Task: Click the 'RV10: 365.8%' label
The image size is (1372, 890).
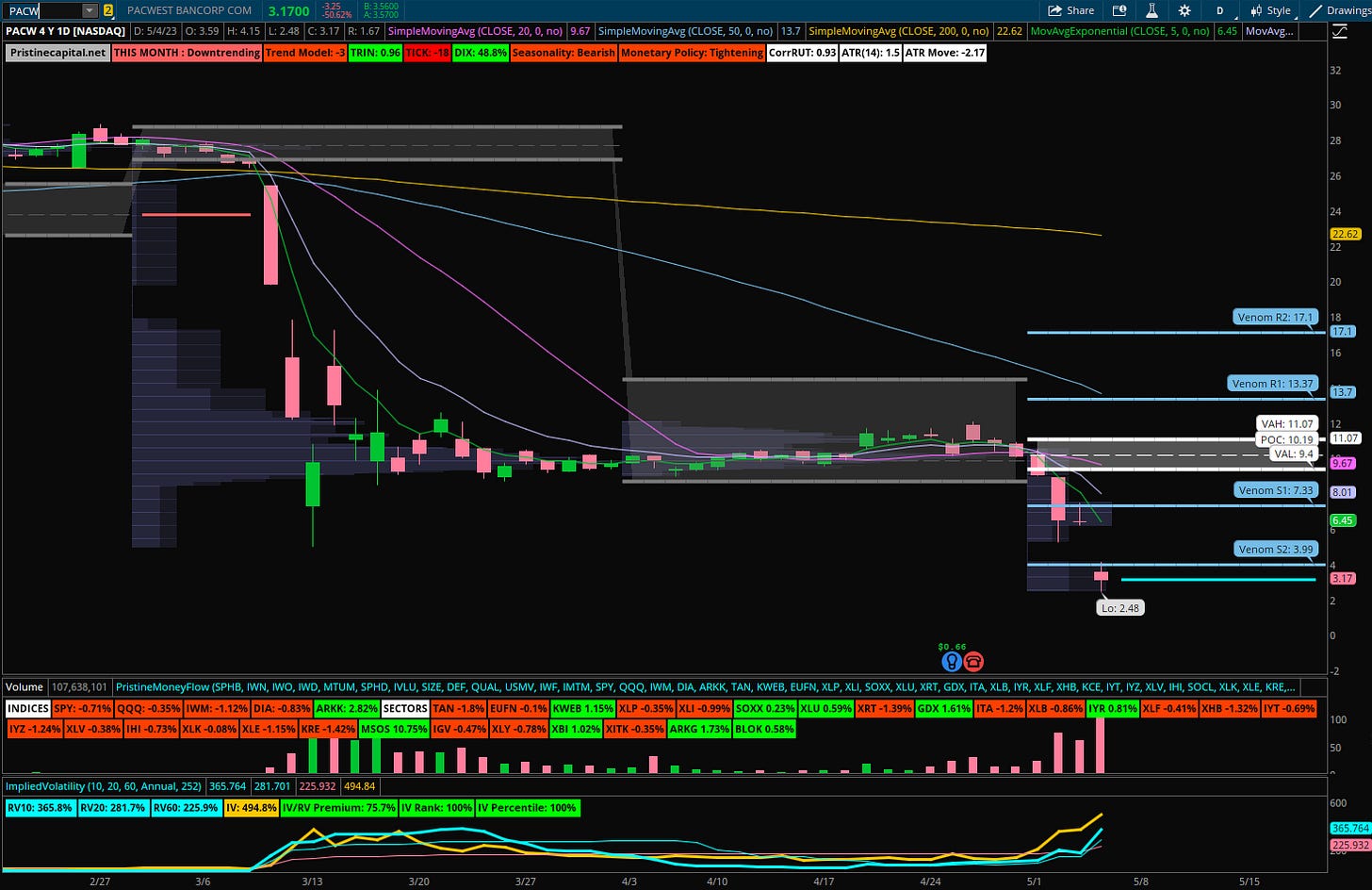Action: (39, 808)
